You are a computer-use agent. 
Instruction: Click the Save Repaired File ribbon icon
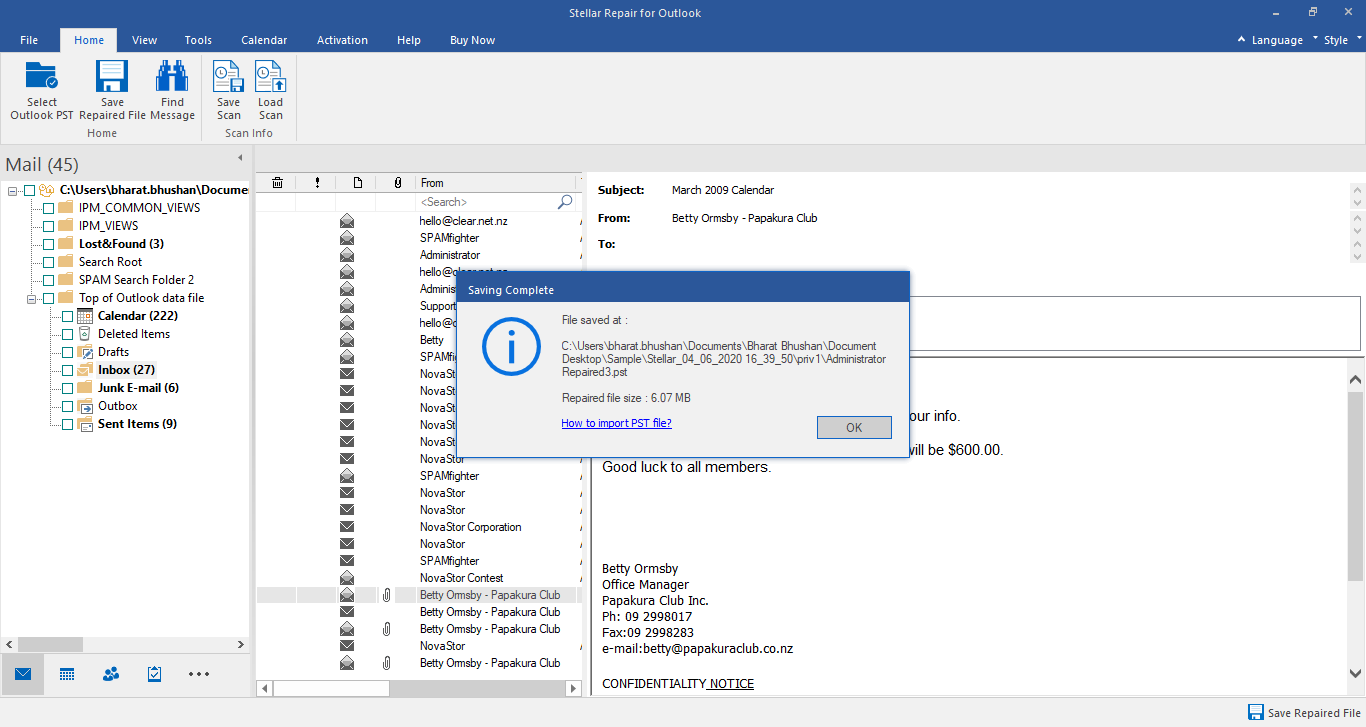point(112,78)
